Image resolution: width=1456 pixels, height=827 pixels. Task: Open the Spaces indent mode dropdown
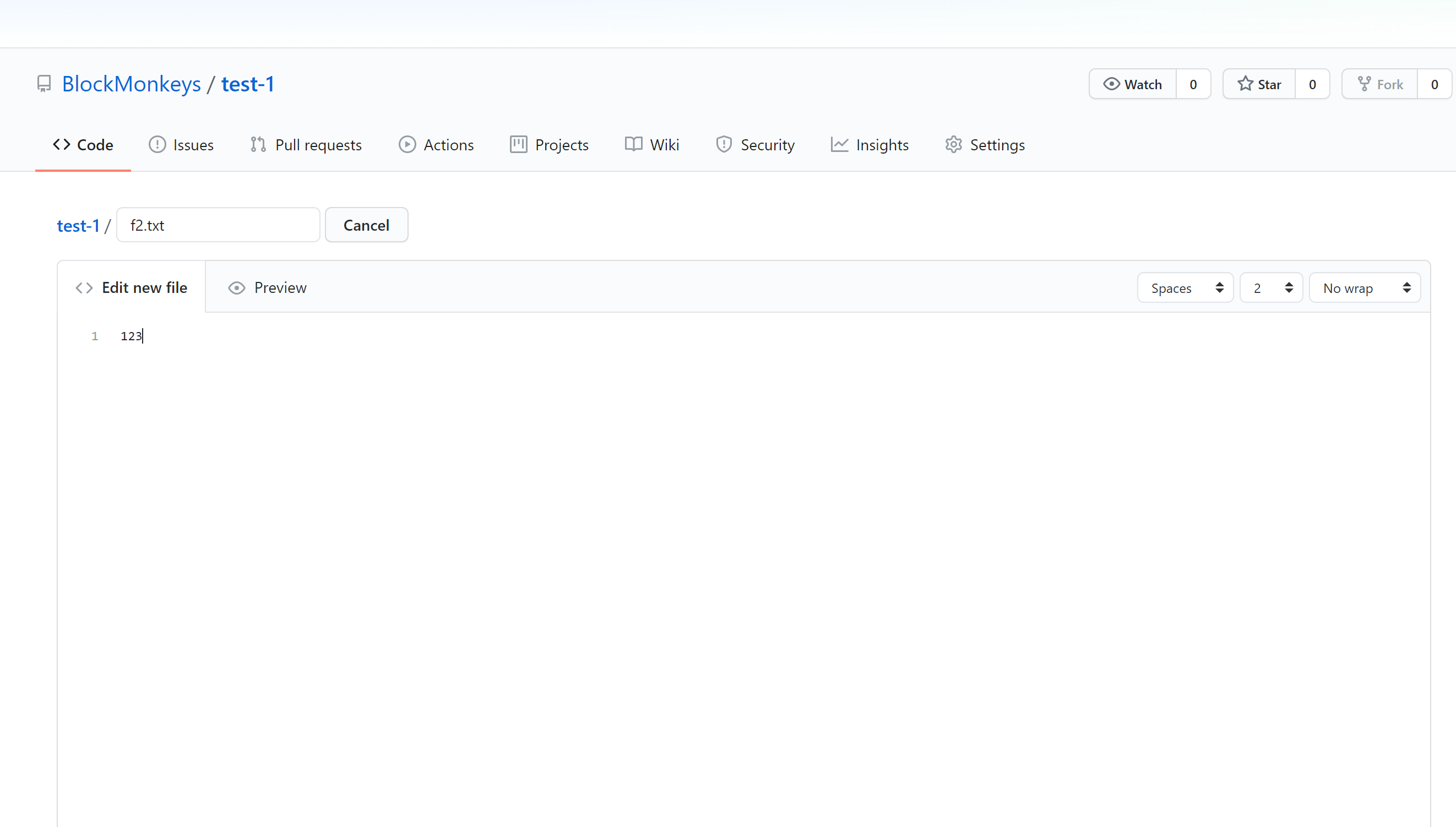1185,288
